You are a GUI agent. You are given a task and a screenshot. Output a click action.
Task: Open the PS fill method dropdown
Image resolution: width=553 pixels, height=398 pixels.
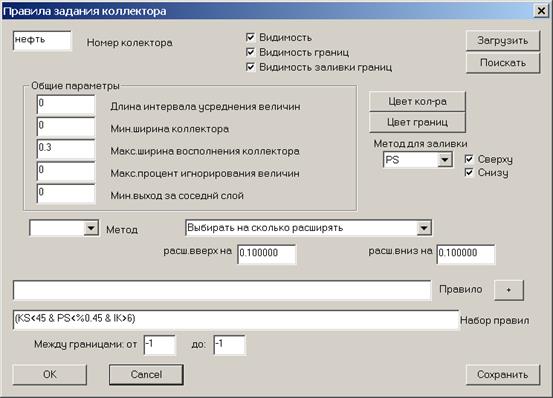(445, 160)
